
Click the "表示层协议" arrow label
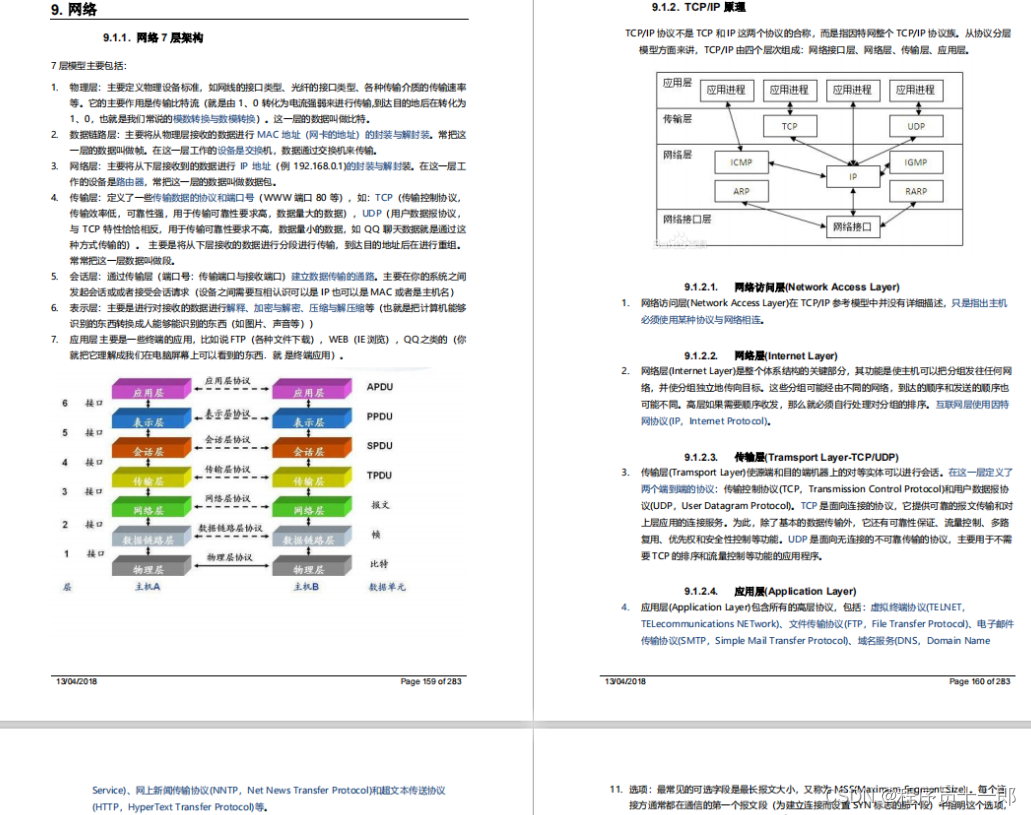[x=228, y=414]
